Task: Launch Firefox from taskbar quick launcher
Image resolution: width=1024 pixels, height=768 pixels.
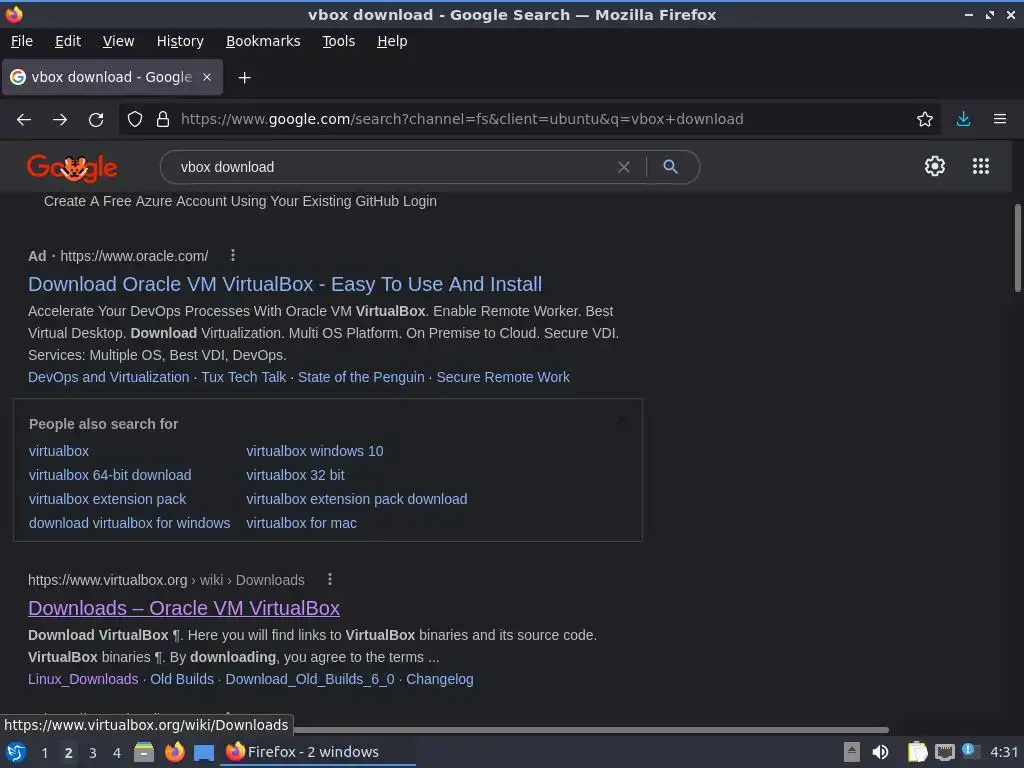Action: (174, 752)
